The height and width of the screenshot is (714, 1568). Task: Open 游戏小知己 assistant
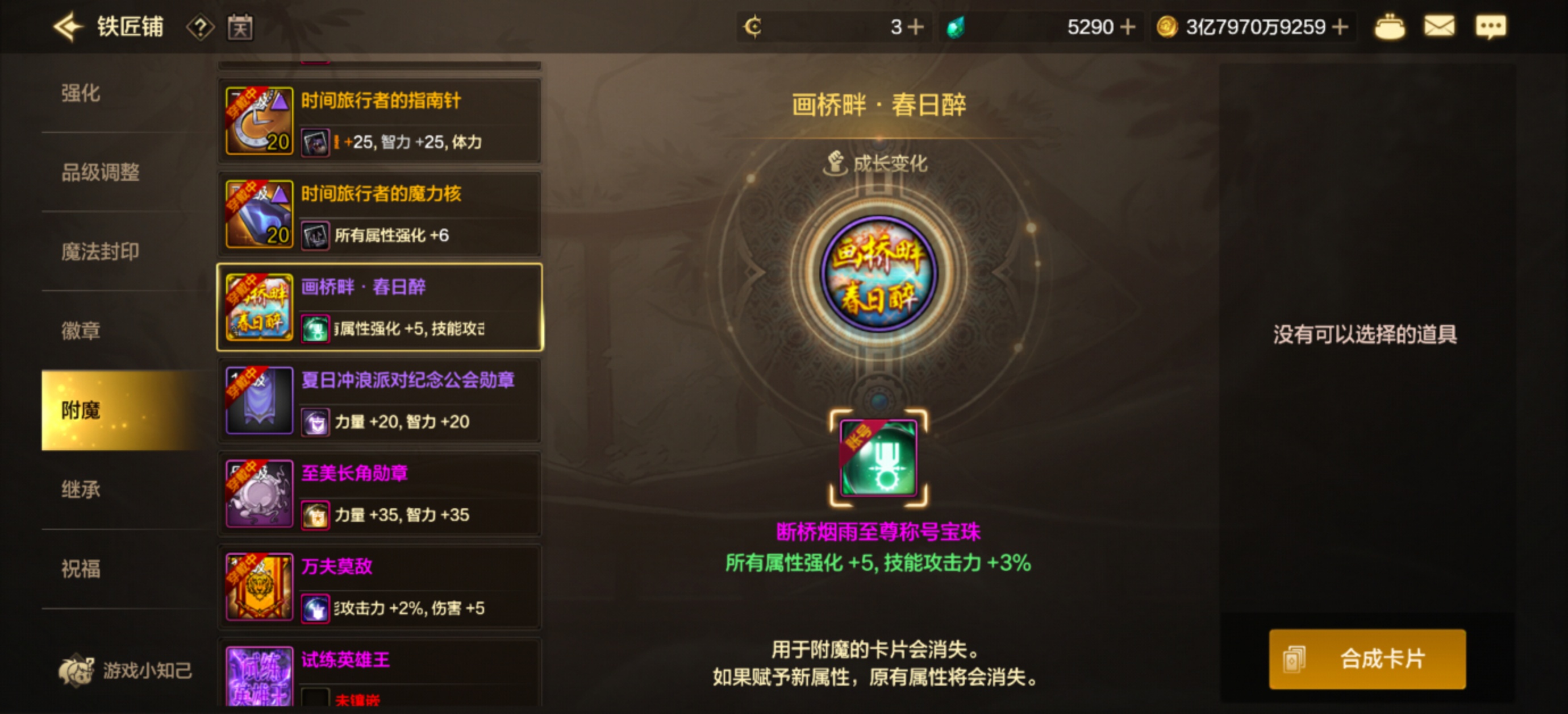[126, 670]
